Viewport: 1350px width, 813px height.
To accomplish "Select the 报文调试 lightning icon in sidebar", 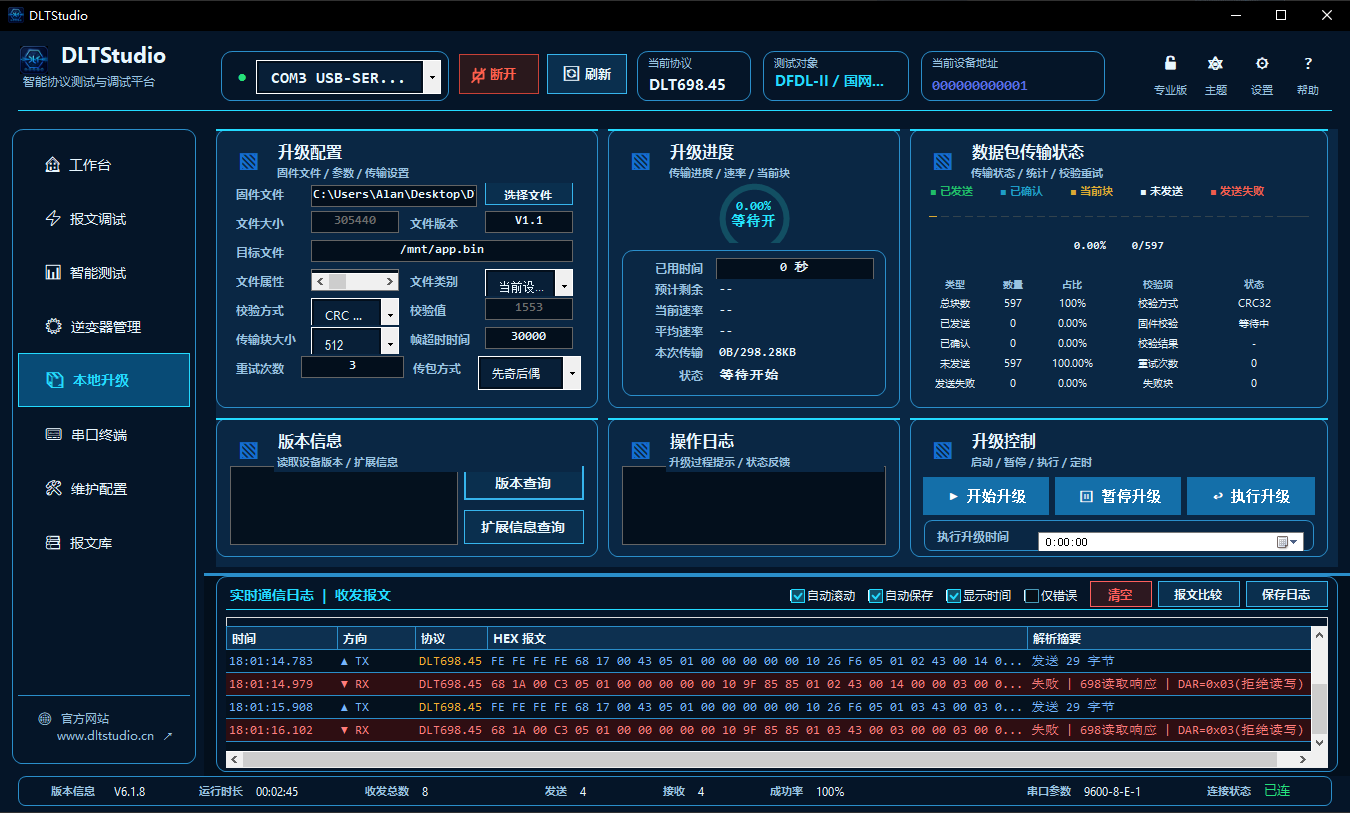I will pyautogui.click(x=53, y=219).
